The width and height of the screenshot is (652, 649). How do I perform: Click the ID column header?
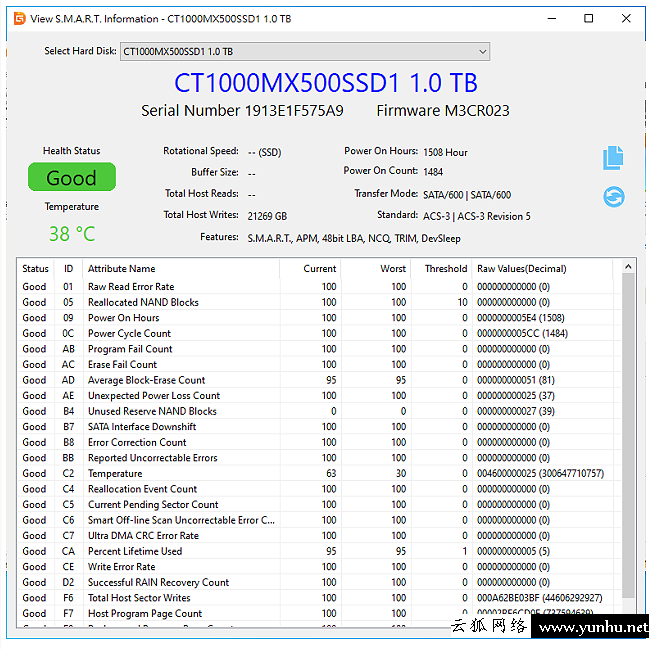point(68,269)
